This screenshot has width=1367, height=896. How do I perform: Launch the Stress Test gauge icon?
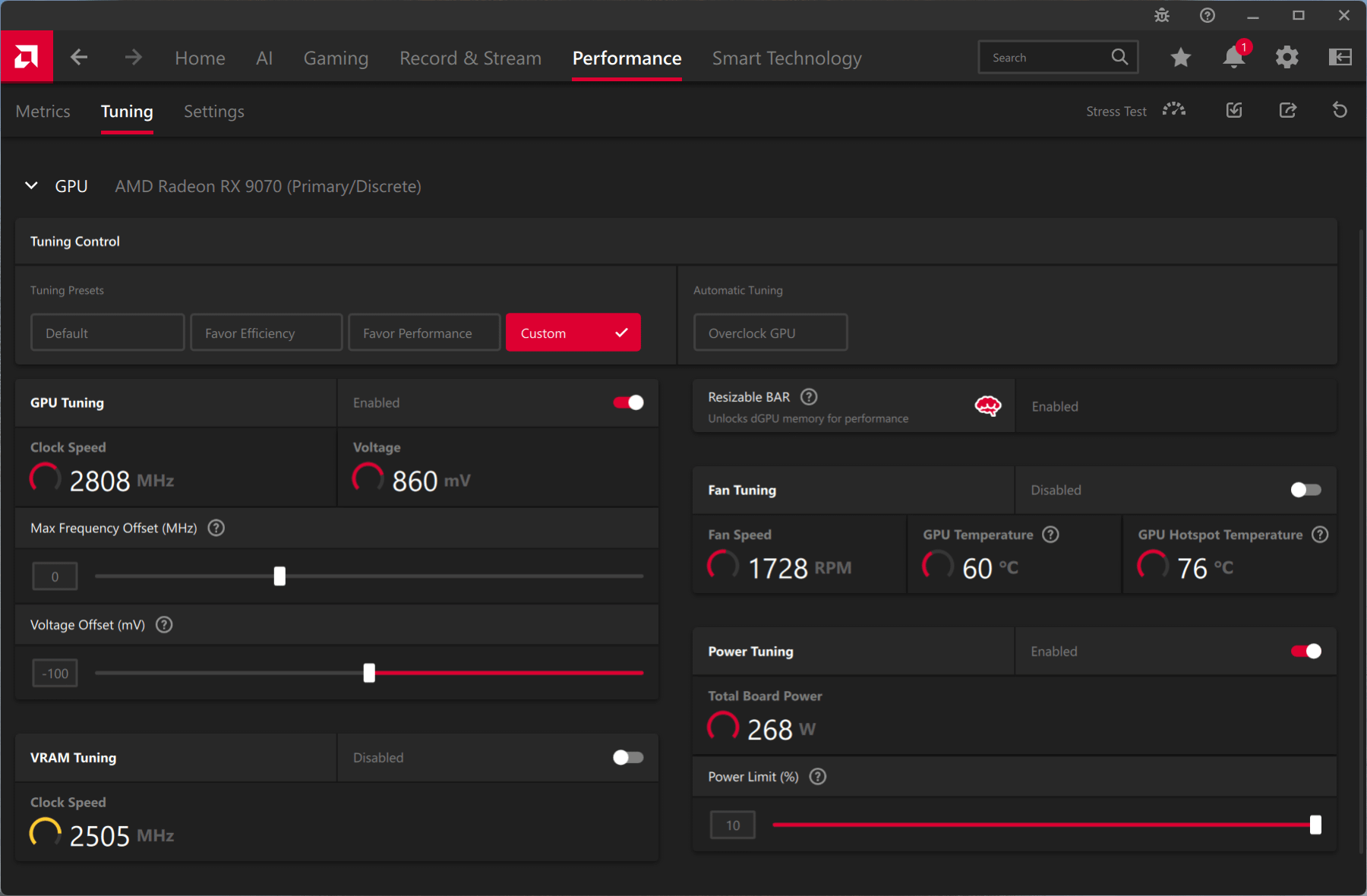1174,110
